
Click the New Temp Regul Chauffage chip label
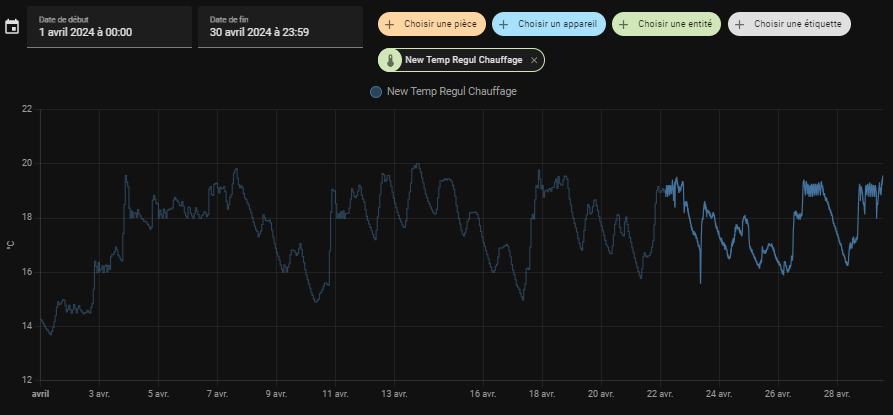[x=463, y=61]
